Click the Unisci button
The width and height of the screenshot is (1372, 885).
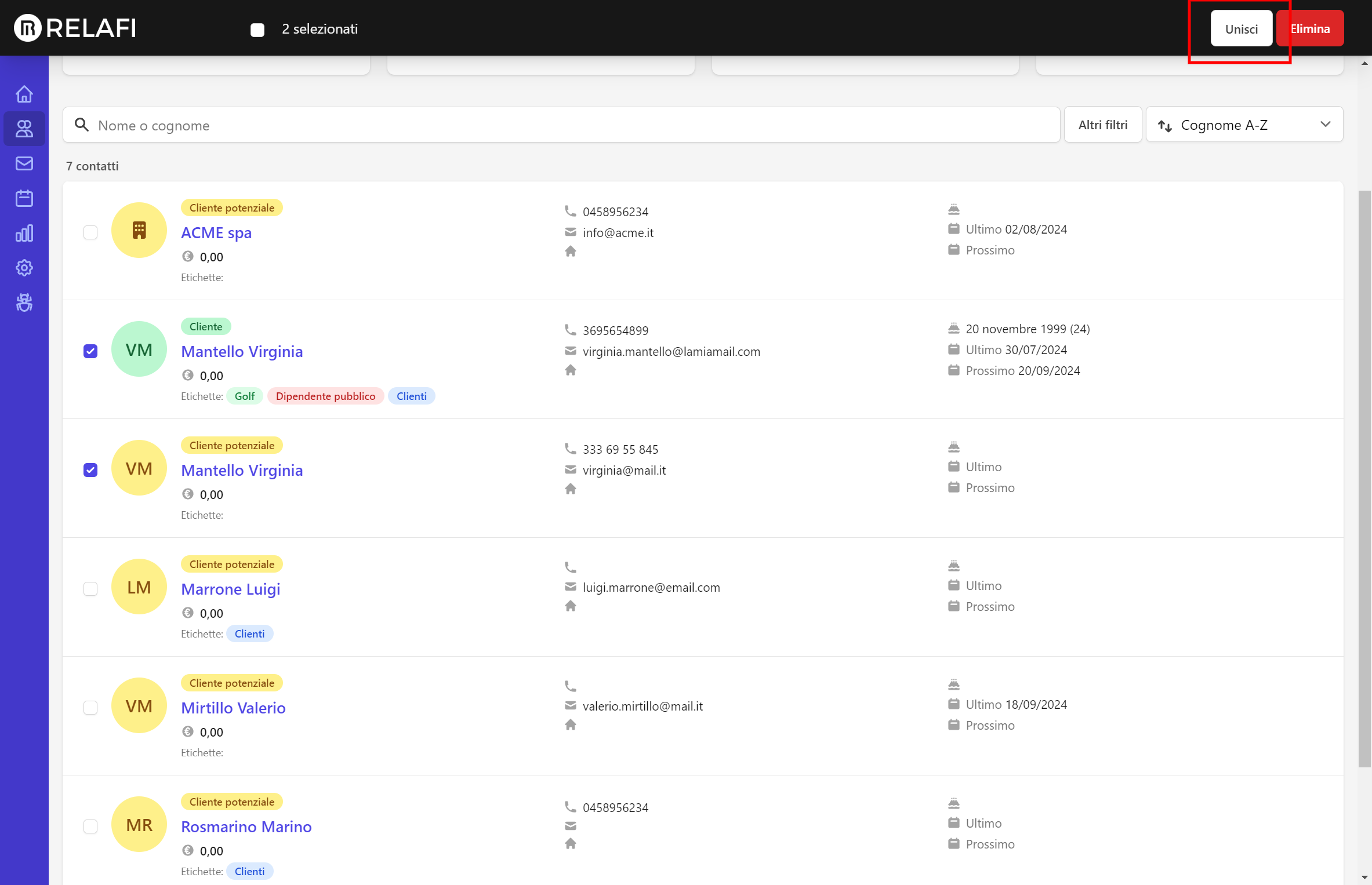(1240, 28)
